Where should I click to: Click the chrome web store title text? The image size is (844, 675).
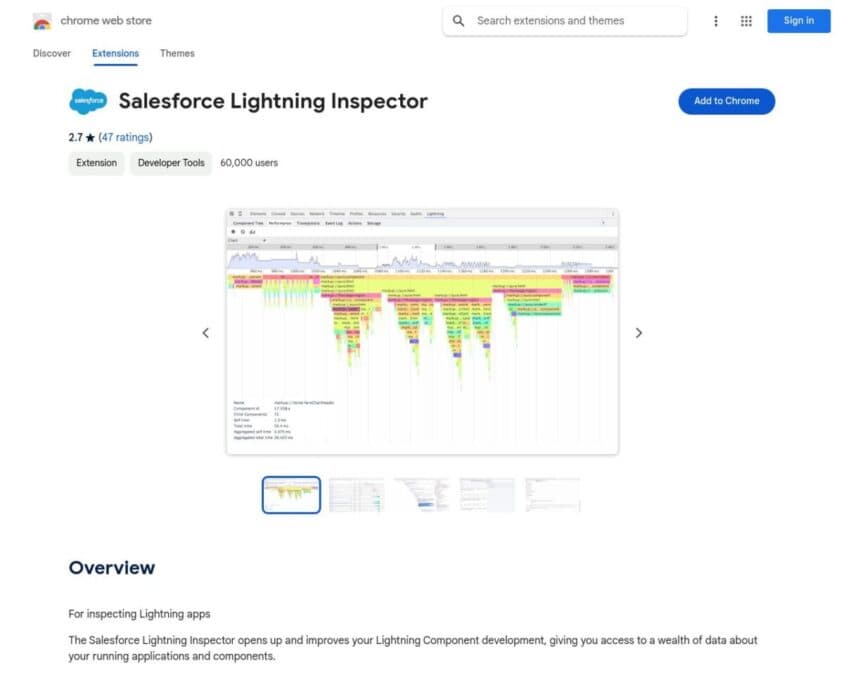pos(106,21)
